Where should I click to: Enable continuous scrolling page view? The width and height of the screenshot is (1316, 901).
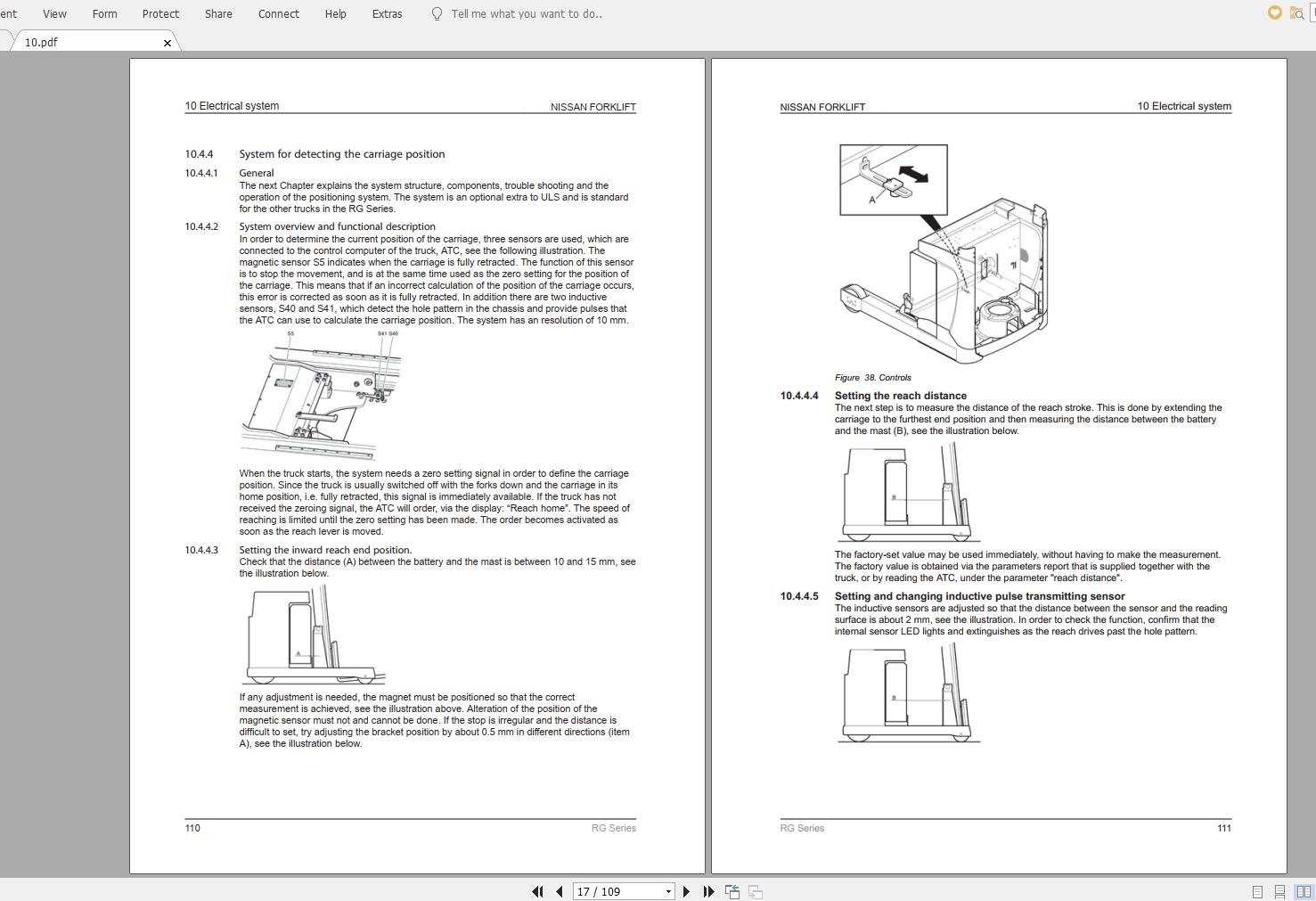[x=1280, y=891]
